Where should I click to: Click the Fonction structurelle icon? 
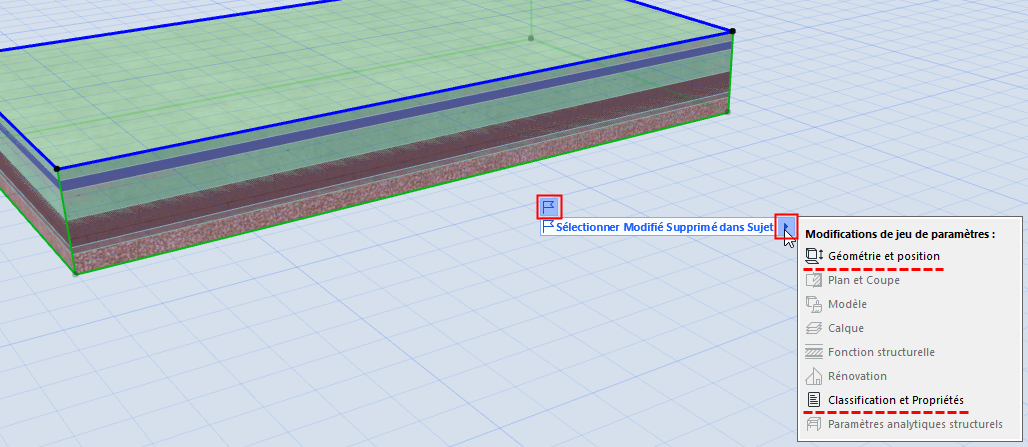(x=814, y=352)
